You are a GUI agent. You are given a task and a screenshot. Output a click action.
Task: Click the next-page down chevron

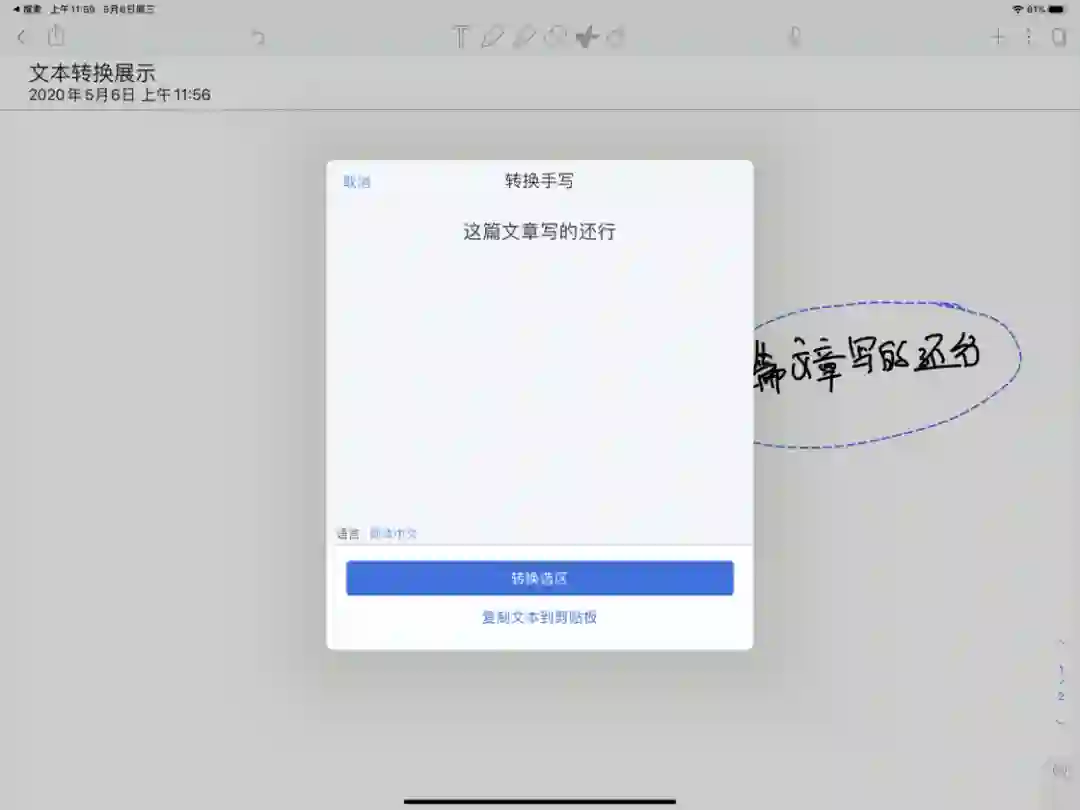coord(1061,722)
